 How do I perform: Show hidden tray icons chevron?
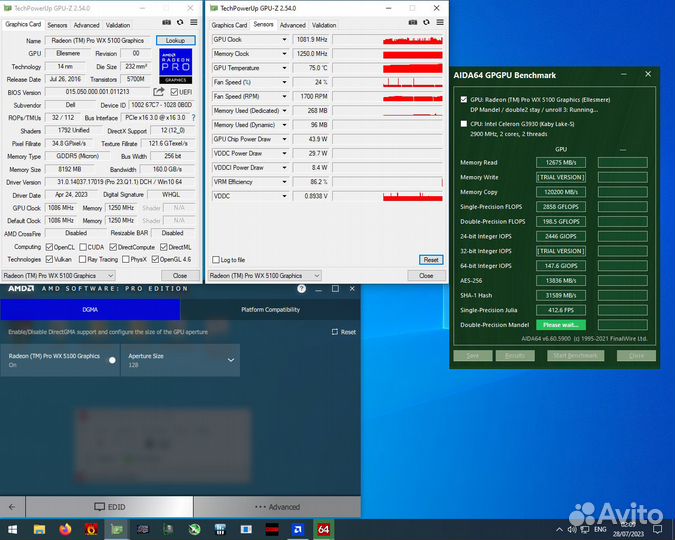click(x=559, y=529)
